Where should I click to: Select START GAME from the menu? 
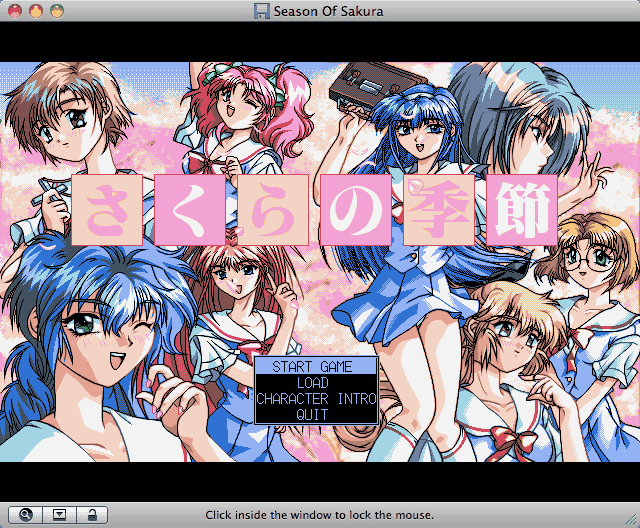pos(315,367)
